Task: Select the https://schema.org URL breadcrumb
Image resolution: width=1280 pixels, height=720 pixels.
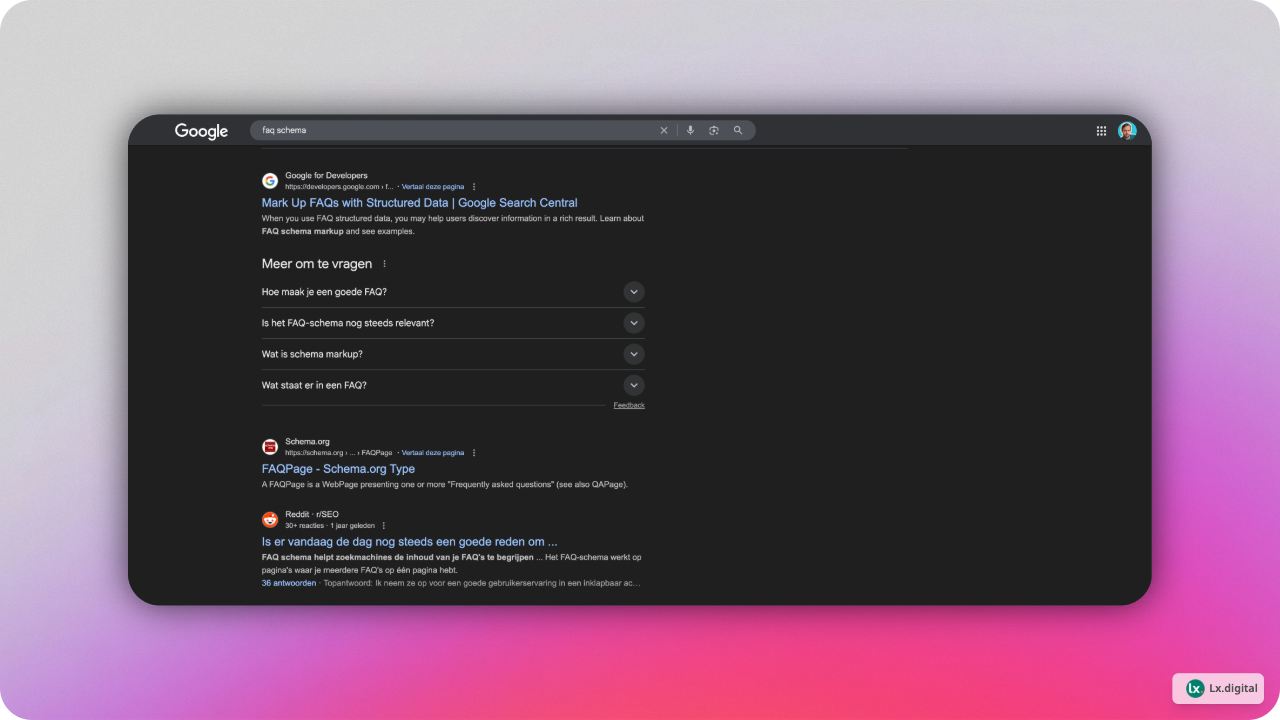Action: point(339,453)
